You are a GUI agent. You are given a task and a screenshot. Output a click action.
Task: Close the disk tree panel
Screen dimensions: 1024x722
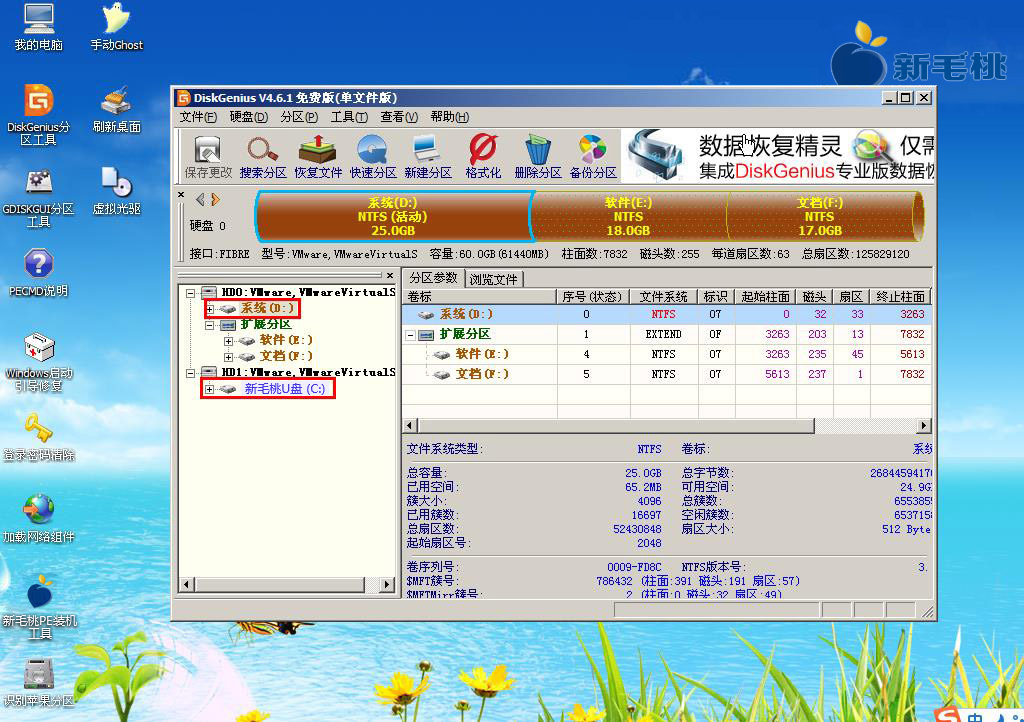[390, 275]
